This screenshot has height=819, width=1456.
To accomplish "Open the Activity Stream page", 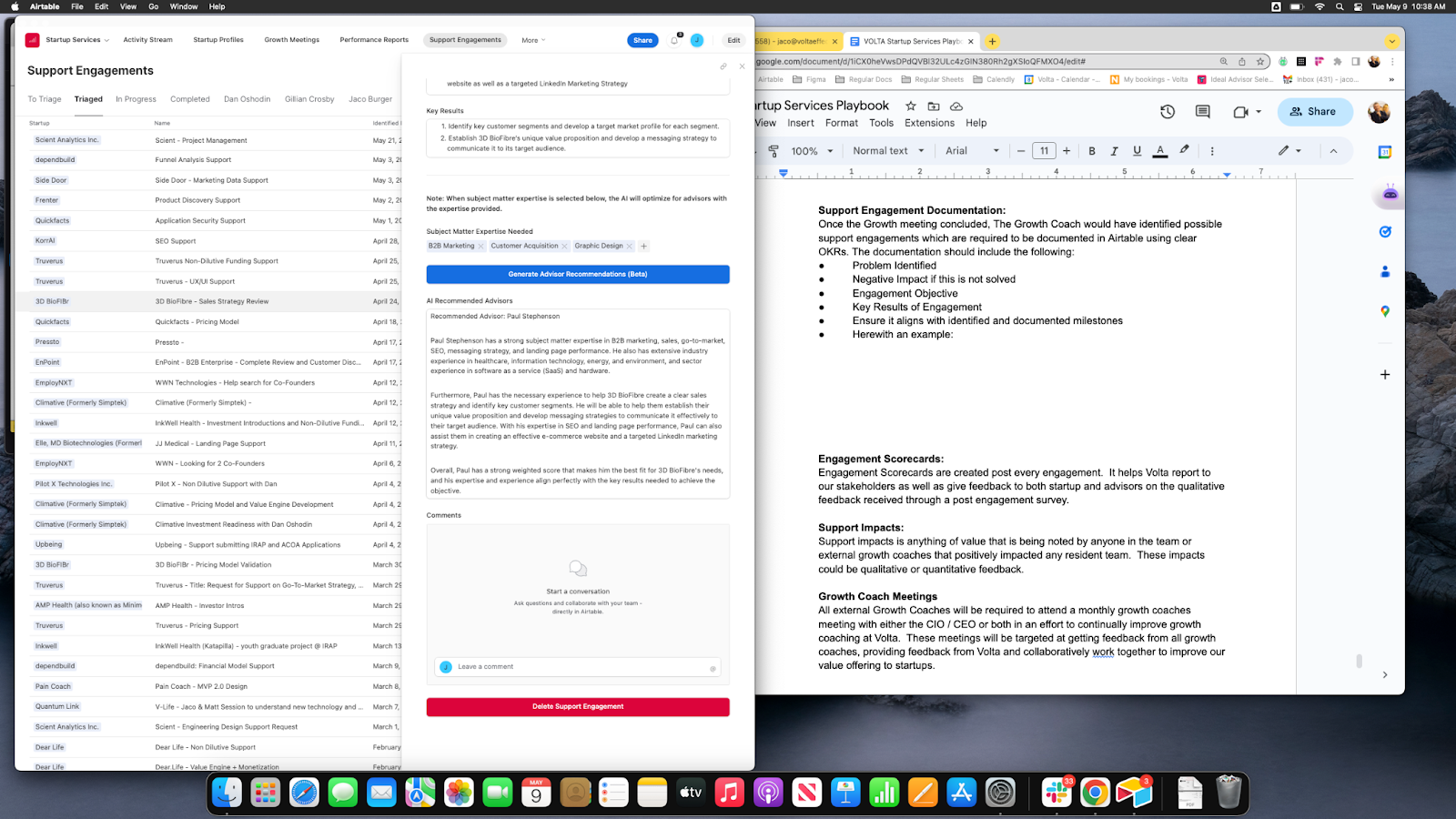I will pos(148,40).
